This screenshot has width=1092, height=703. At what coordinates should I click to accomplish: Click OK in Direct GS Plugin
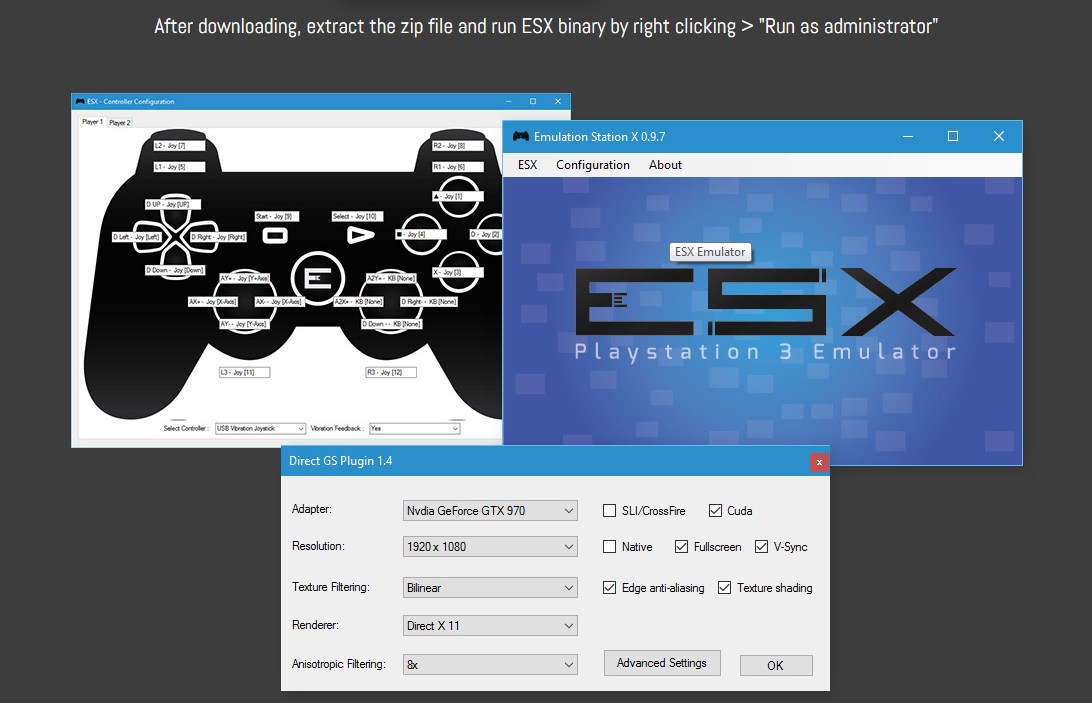point(776,665)
